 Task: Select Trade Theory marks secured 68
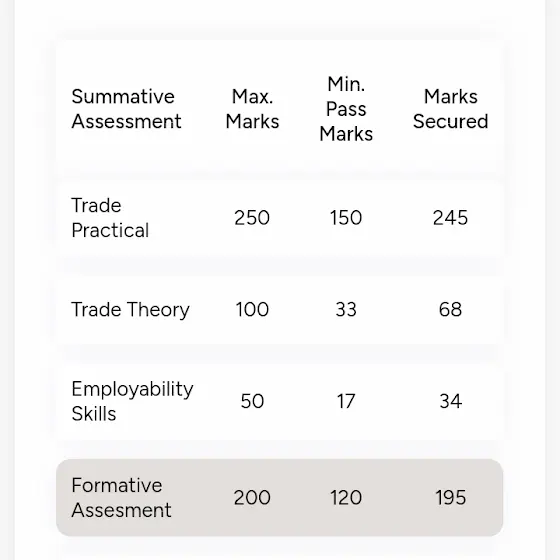pos(450,309)
